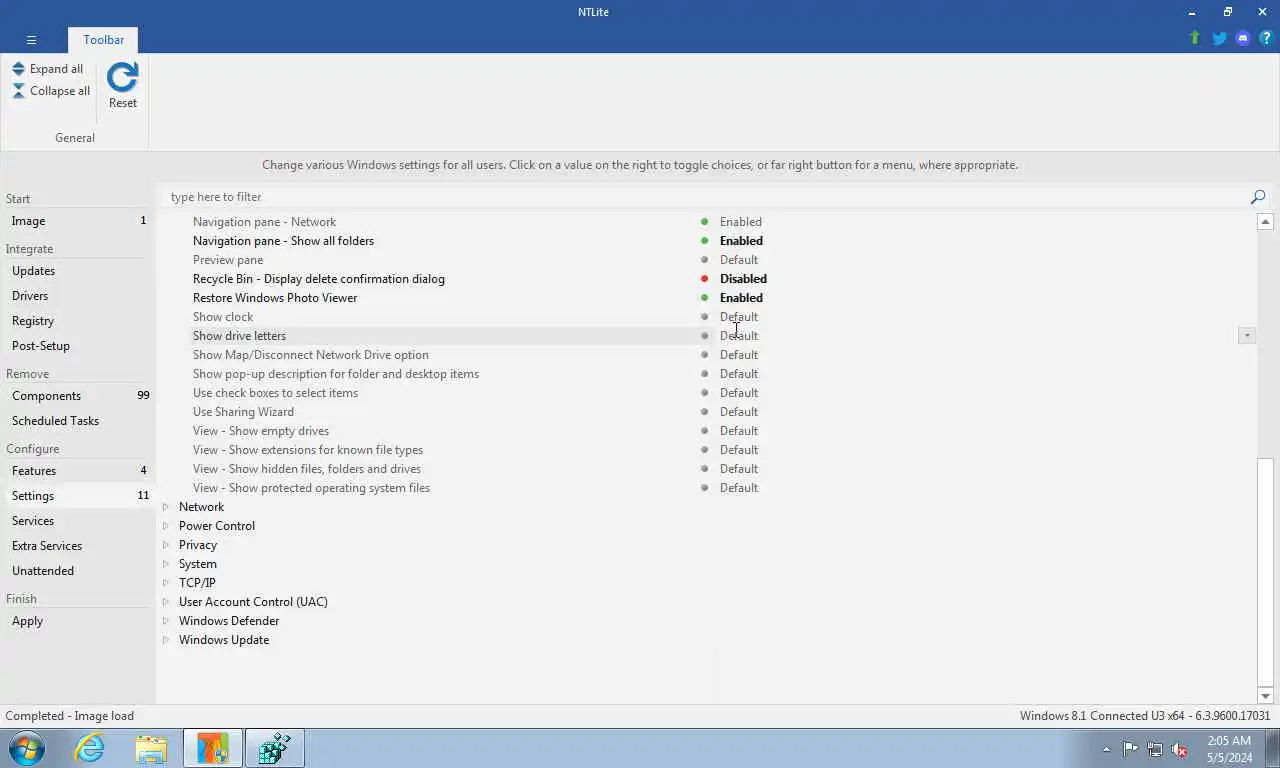Screen dimensions: 1280x768
Task: Expand the Privacy group
Action: (x=166, y=545)
